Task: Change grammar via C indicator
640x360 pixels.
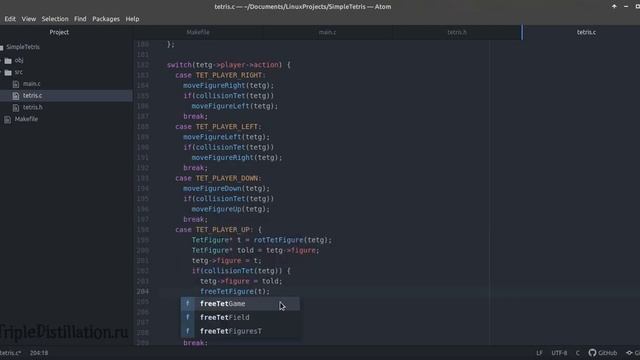Action: 577,353
